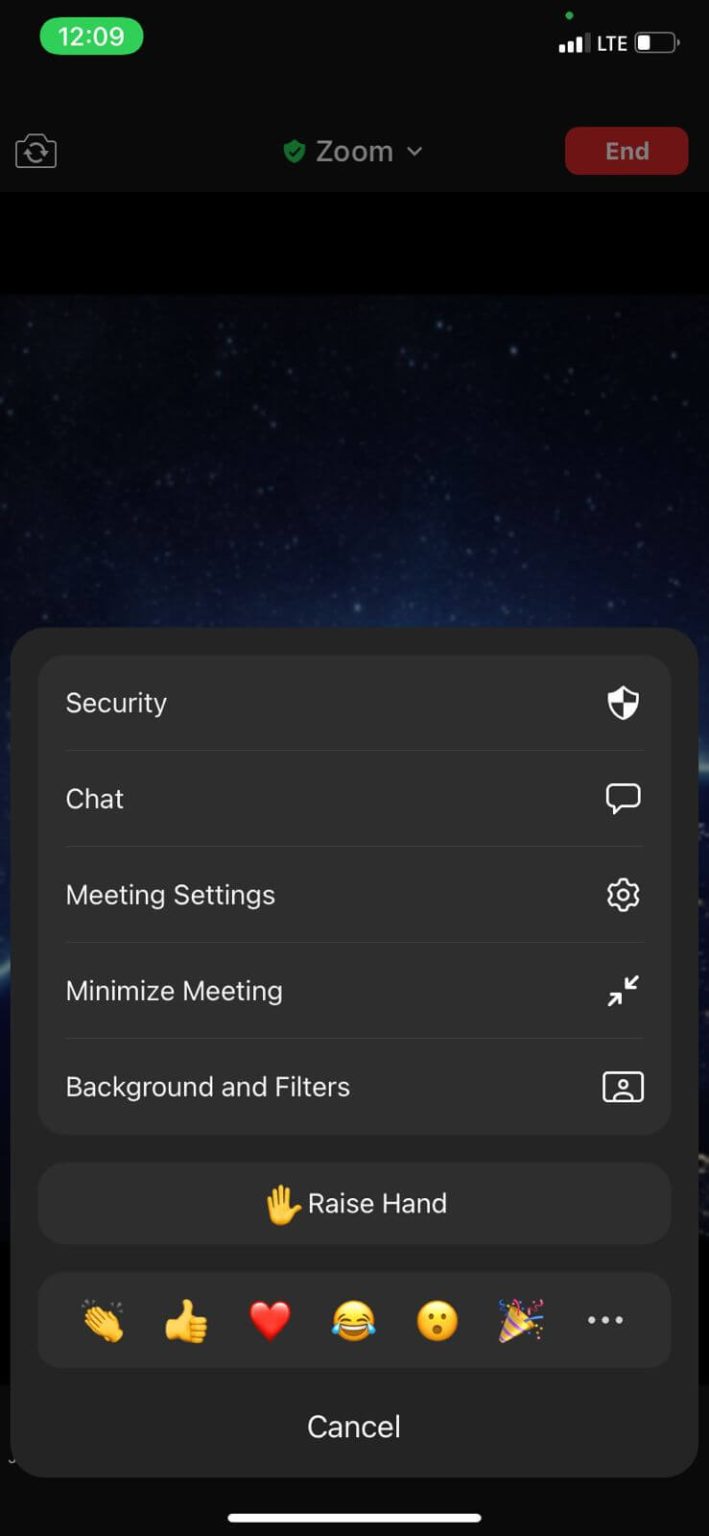This screenshot has height=1536, width=709.
Task: Send the thumbs up reaction
Action: pos(186,1320)
